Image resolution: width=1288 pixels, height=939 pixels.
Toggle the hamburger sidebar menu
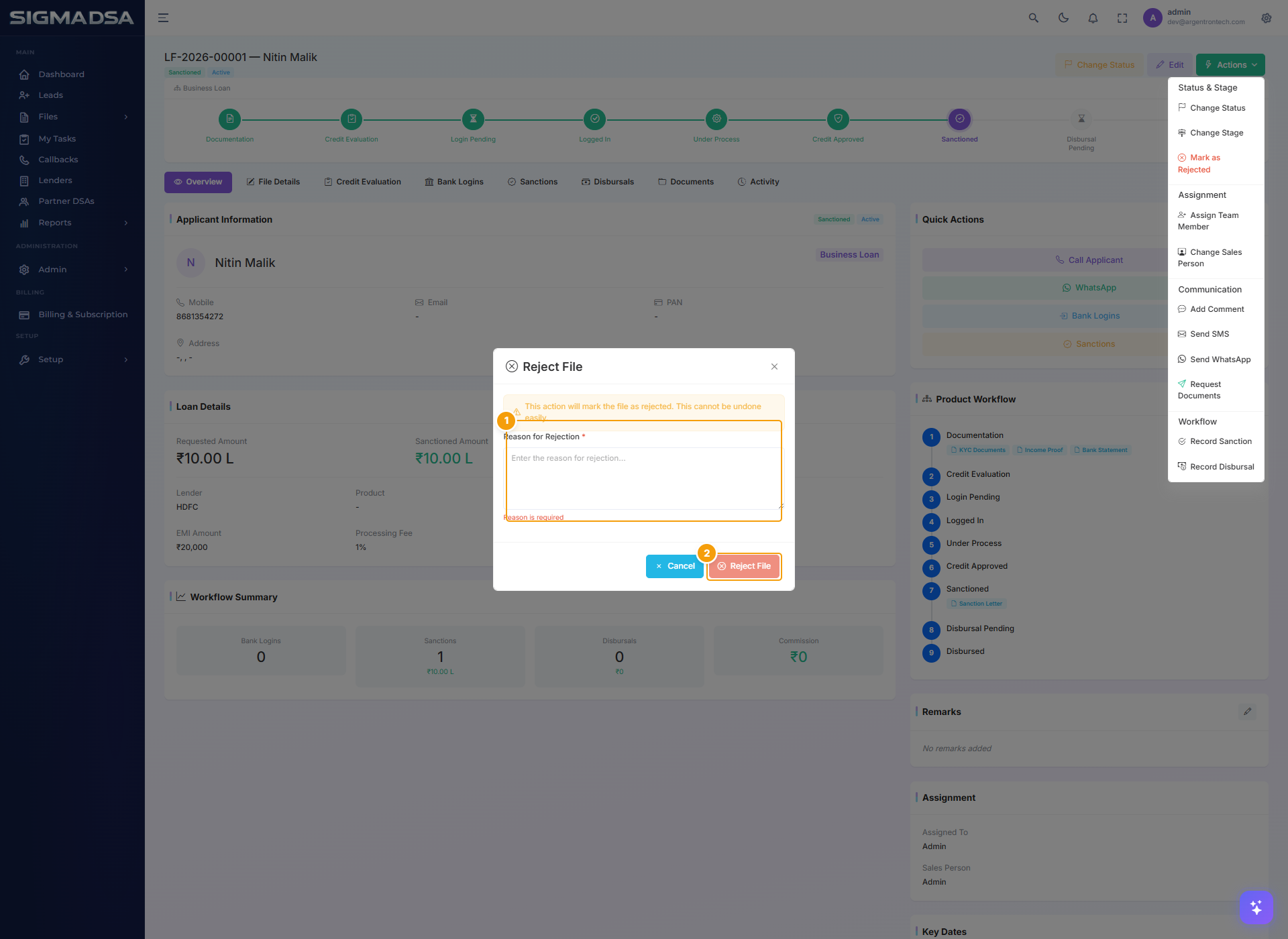click(x=163, y=18)
